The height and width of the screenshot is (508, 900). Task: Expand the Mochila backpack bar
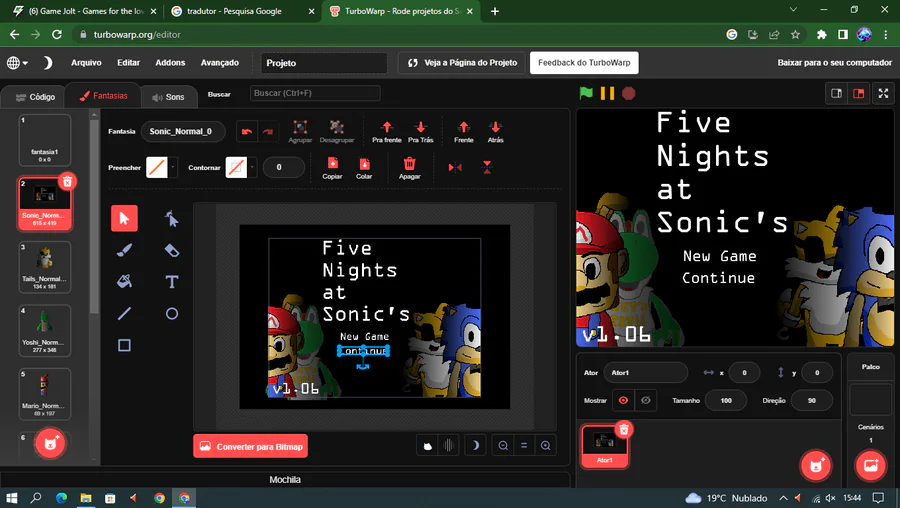point(285,479)
